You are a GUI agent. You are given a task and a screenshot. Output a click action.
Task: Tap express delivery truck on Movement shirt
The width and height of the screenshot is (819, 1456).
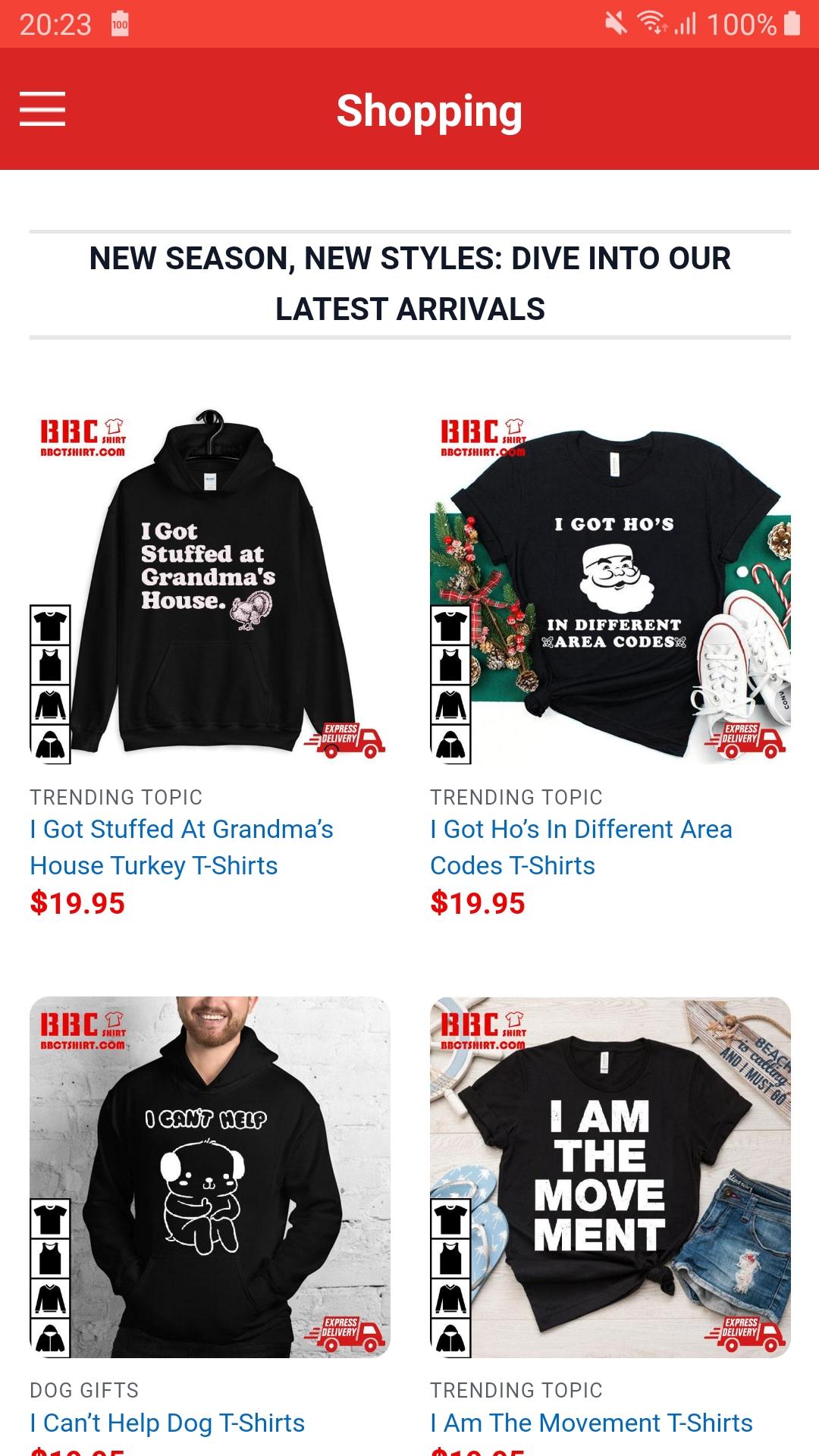pos(745,1334)
